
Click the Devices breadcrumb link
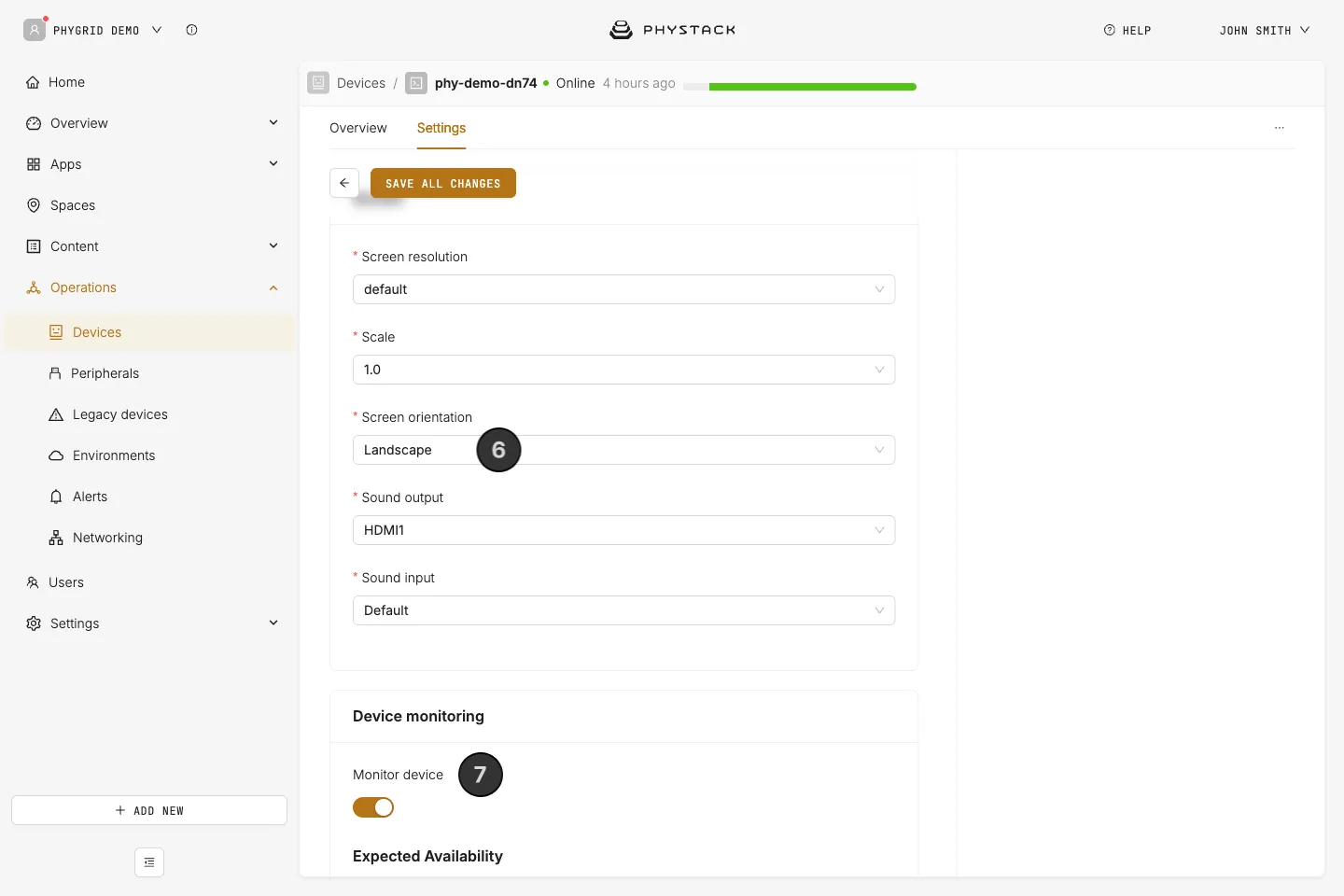(x=361, y=83)
